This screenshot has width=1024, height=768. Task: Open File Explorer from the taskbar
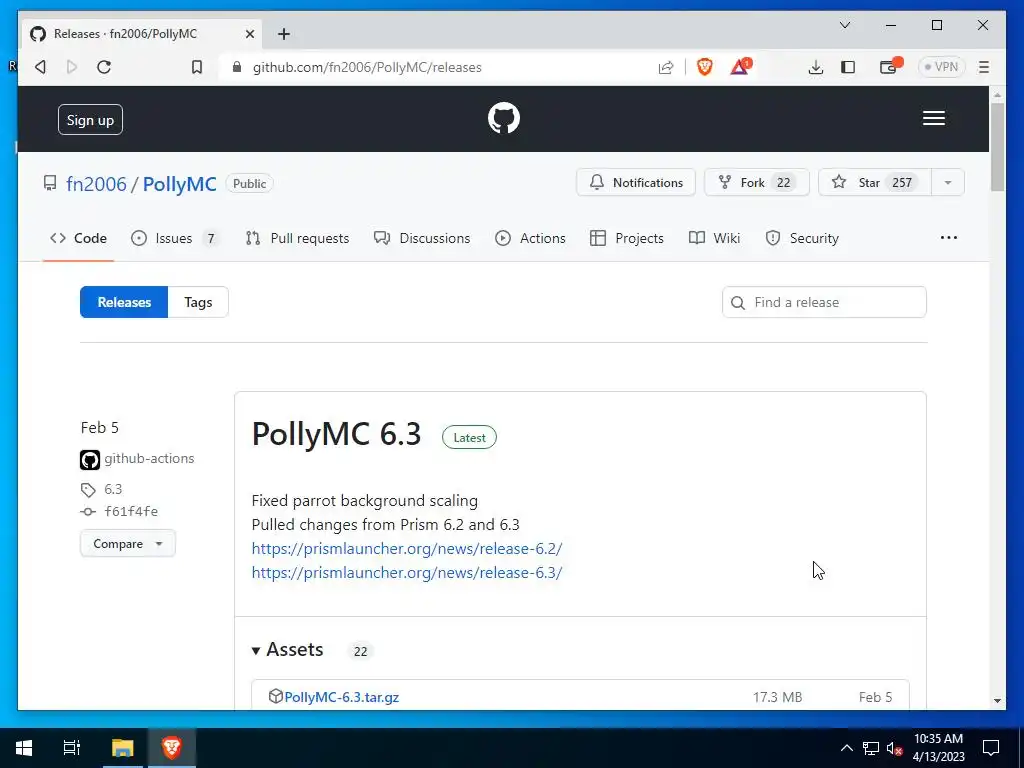point(122,748)
